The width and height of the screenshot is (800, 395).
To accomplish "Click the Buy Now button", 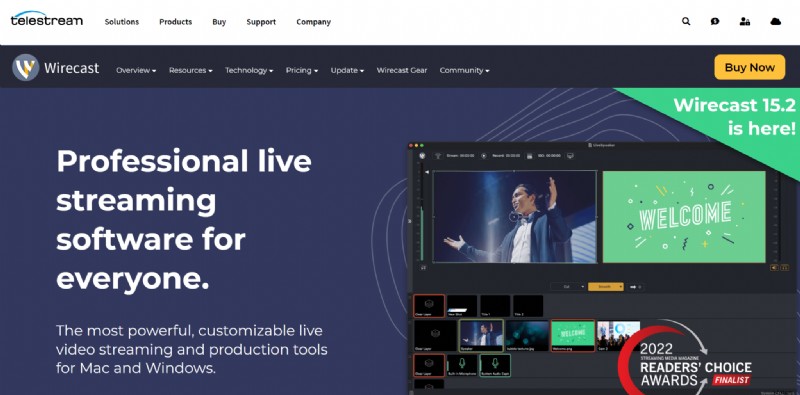I will (749, 67).
